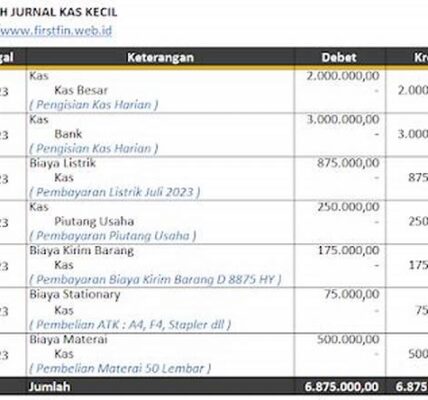The image size is (428, 400).
Task: Select the Debet column header
Action: coord(339,57)
